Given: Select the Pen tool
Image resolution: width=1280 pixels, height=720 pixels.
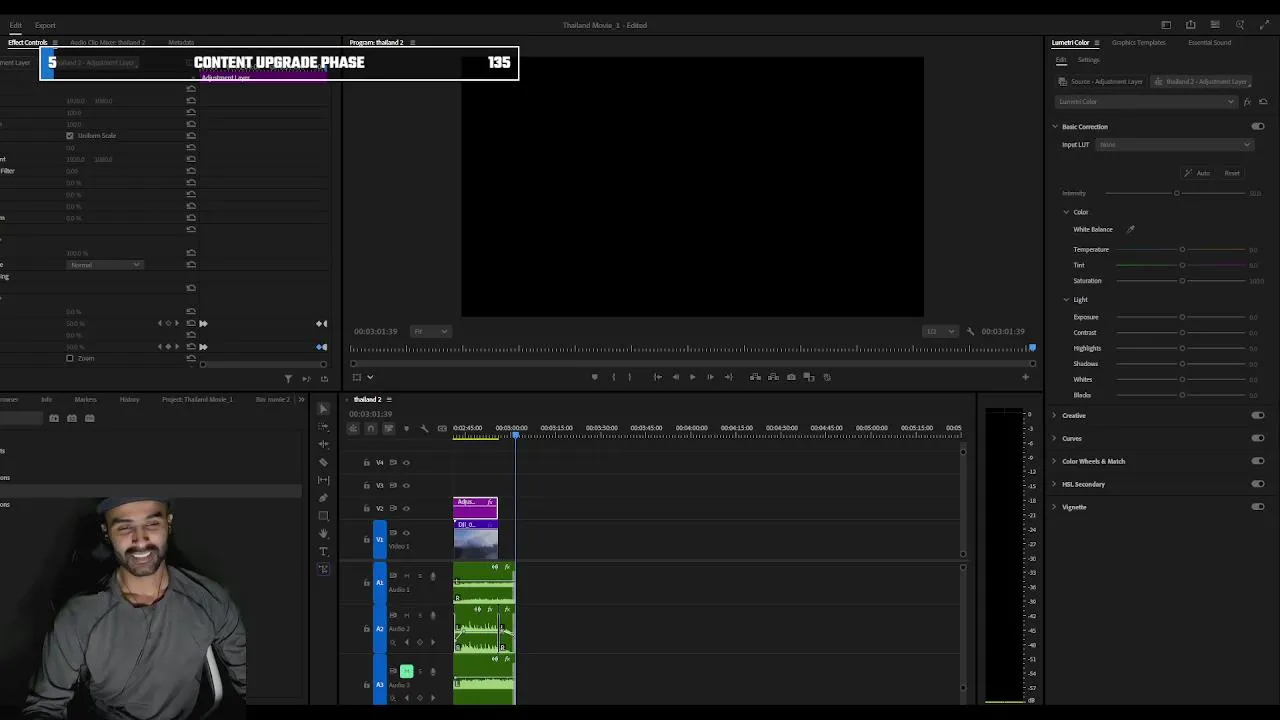Looking at the screenshot, I should (x=323, y=498).
